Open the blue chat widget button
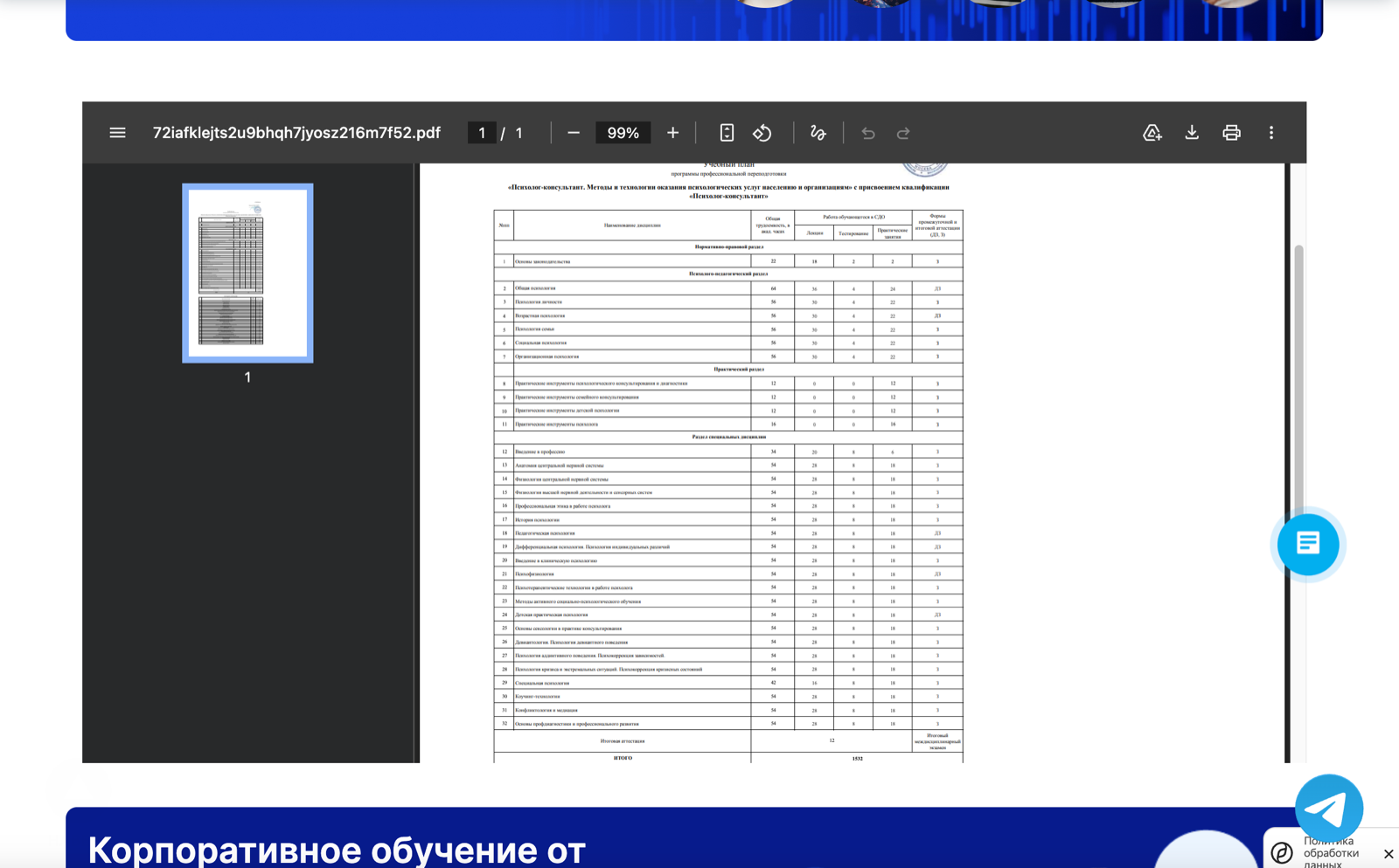The width and height of the screenshot is (1399, 868). (1308, 544)
